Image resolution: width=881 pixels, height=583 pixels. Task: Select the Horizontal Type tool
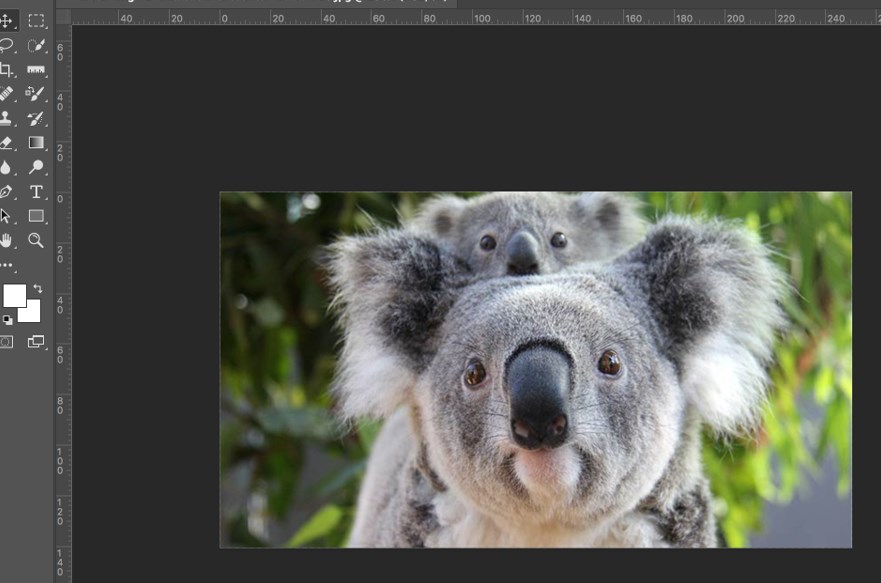click(36, 191)
